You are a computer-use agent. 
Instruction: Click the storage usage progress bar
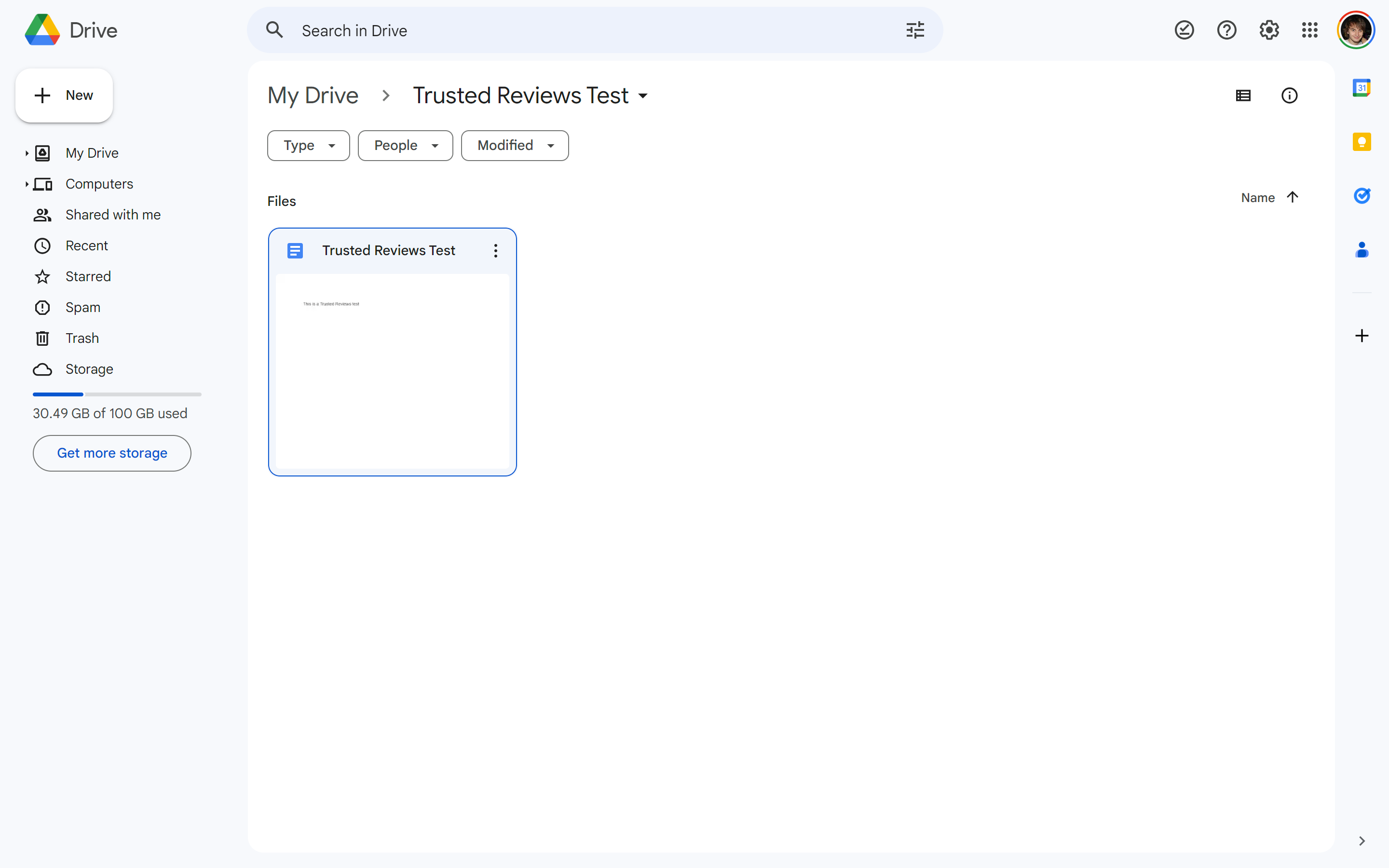[x=117, y=394]
